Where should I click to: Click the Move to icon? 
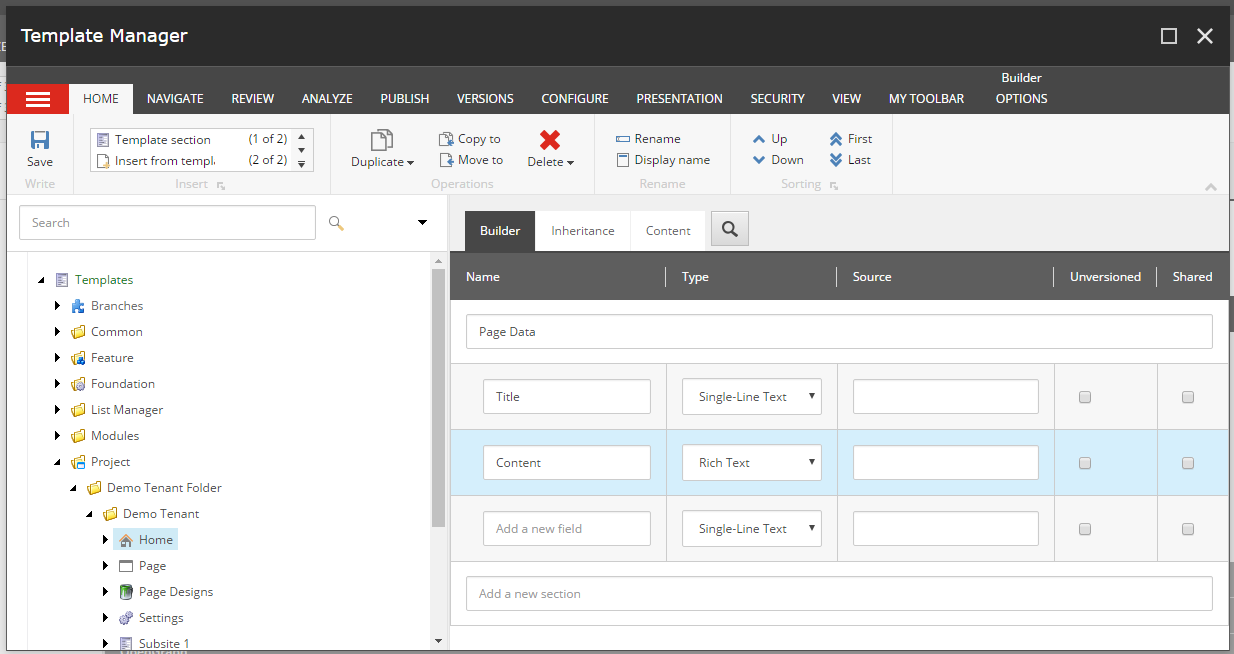447,160
